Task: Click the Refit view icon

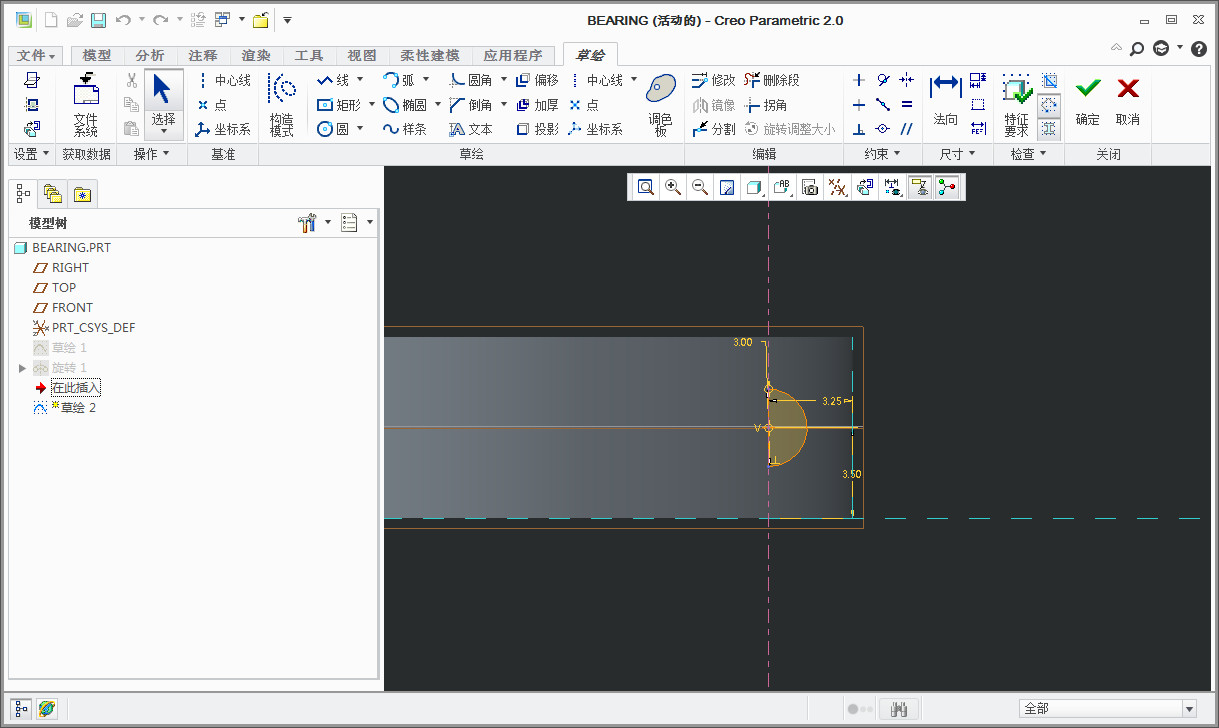Action: tap(646, 187)
